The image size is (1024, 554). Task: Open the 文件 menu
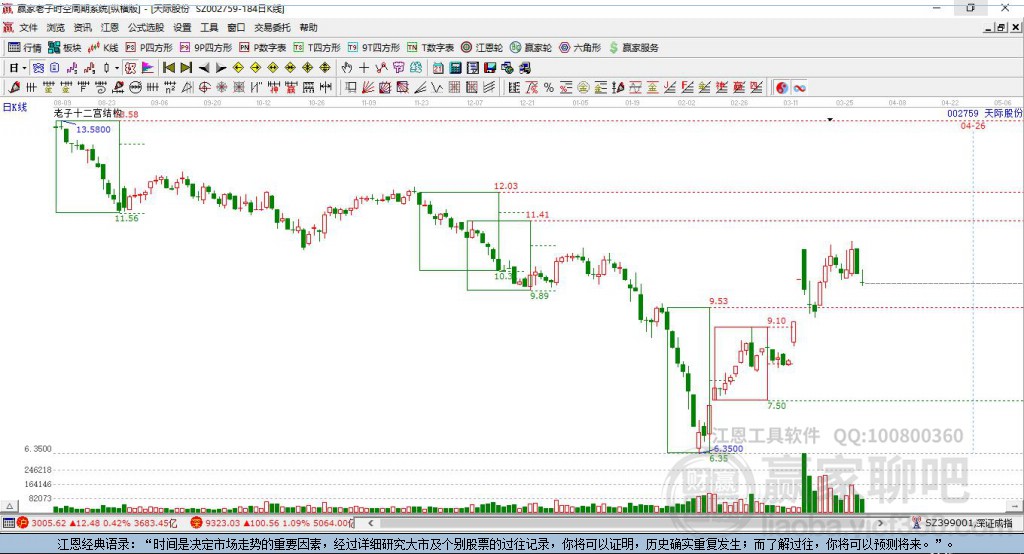(29, 27)
